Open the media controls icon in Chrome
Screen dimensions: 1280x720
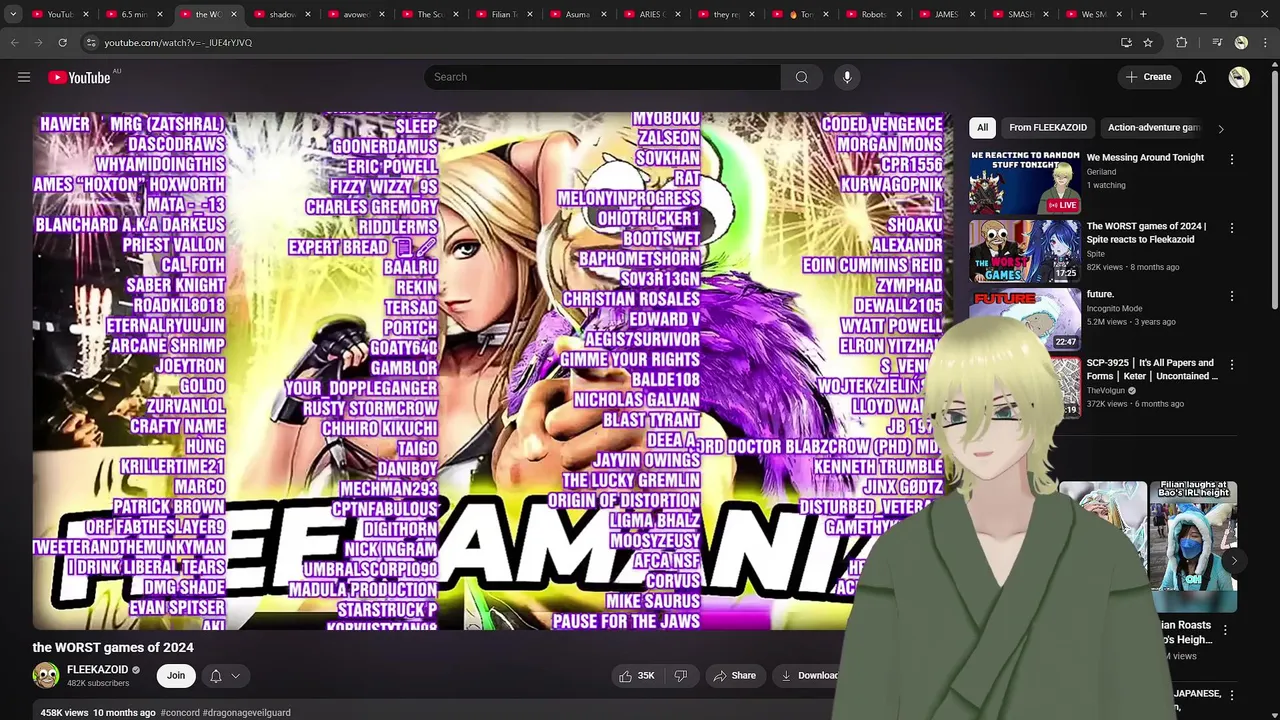(1217, 42)
